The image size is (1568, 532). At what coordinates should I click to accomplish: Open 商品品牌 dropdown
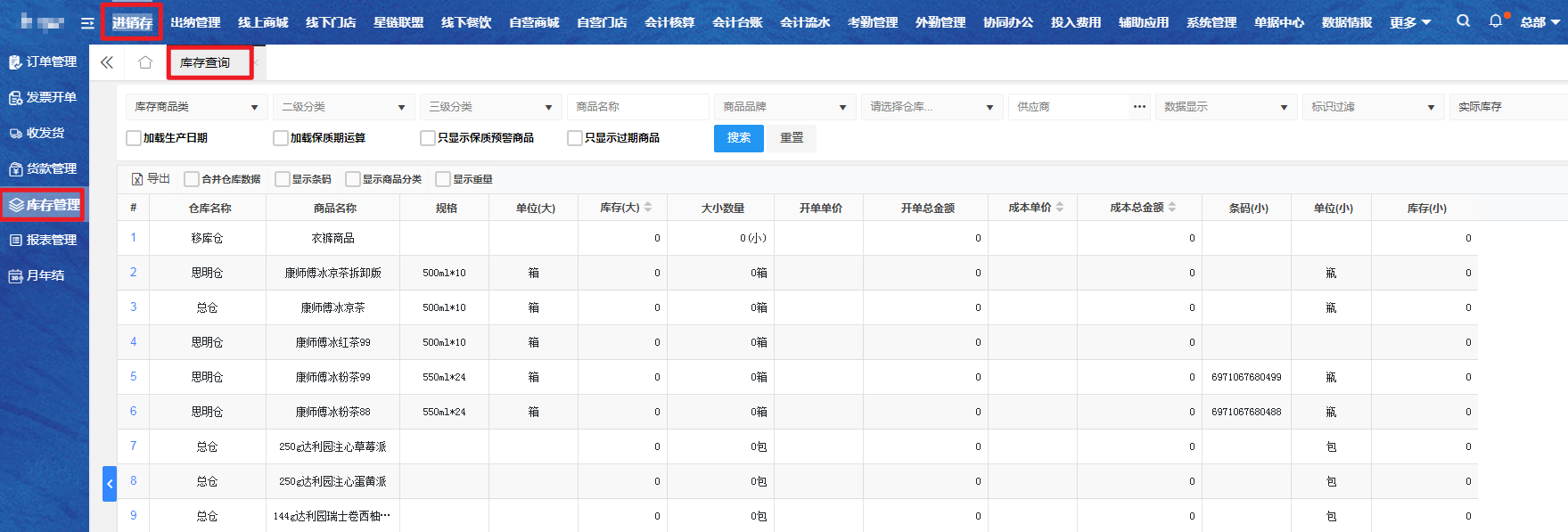coord(784,107)
